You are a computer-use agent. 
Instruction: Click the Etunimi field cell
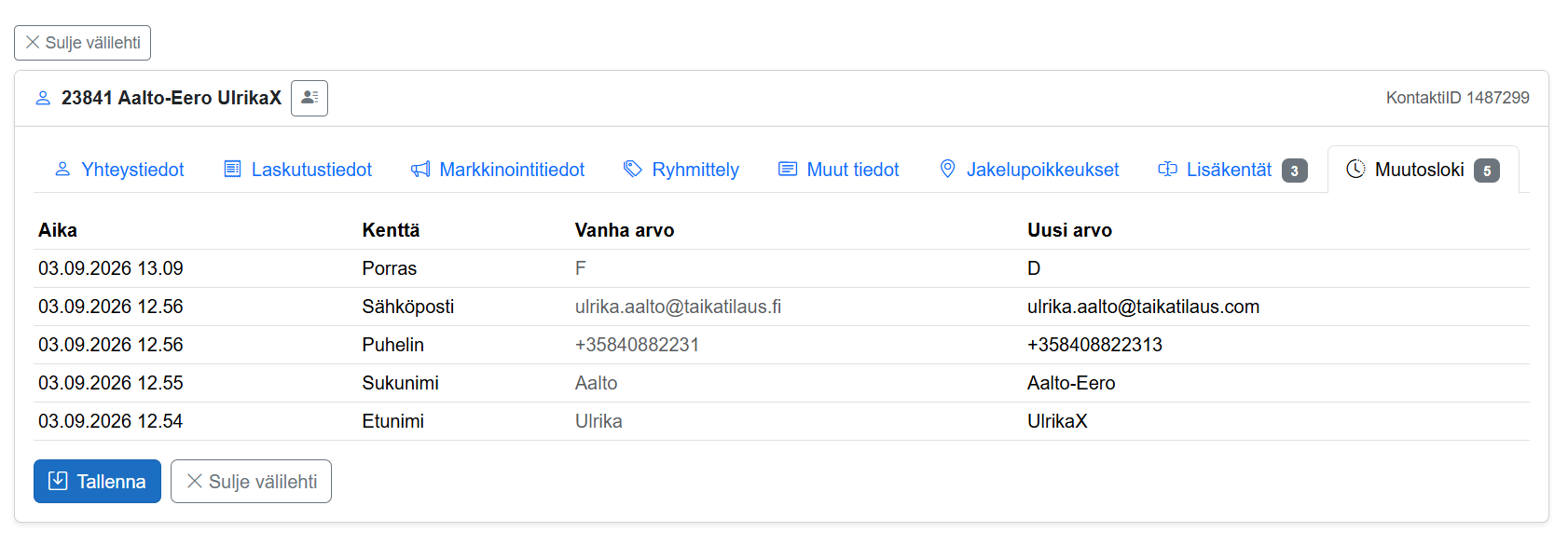click(x=392, y=421)
